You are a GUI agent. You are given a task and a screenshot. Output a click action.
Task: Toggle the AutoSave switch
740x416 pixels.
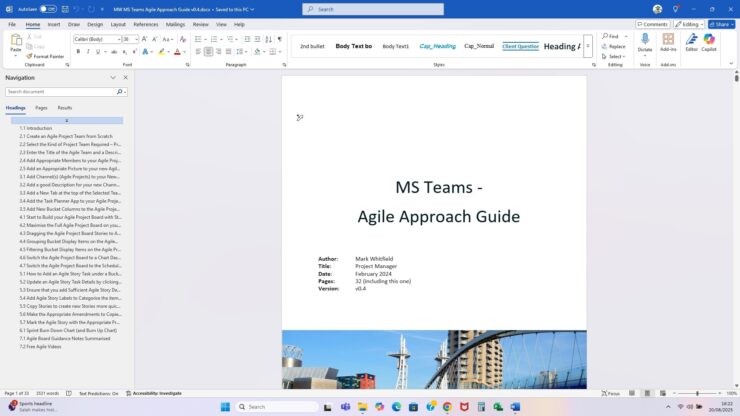click(48, 9)
